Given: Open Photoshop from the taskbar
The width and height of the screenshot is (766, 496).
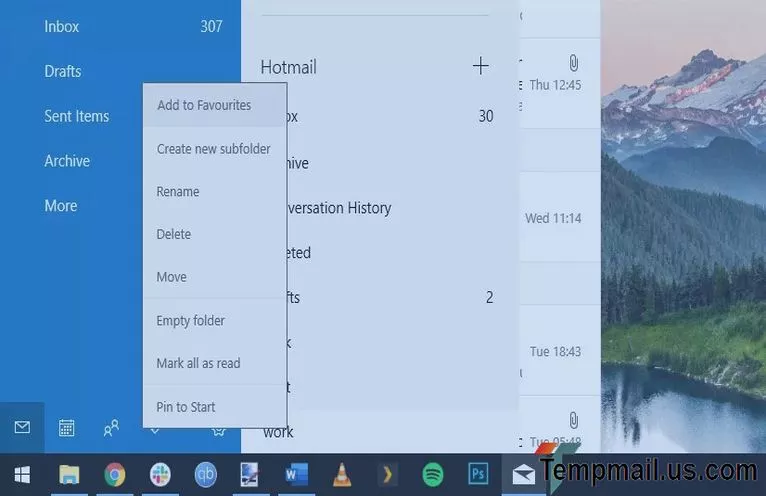Looking at the screenshot, I should click(x=478, y=474).
